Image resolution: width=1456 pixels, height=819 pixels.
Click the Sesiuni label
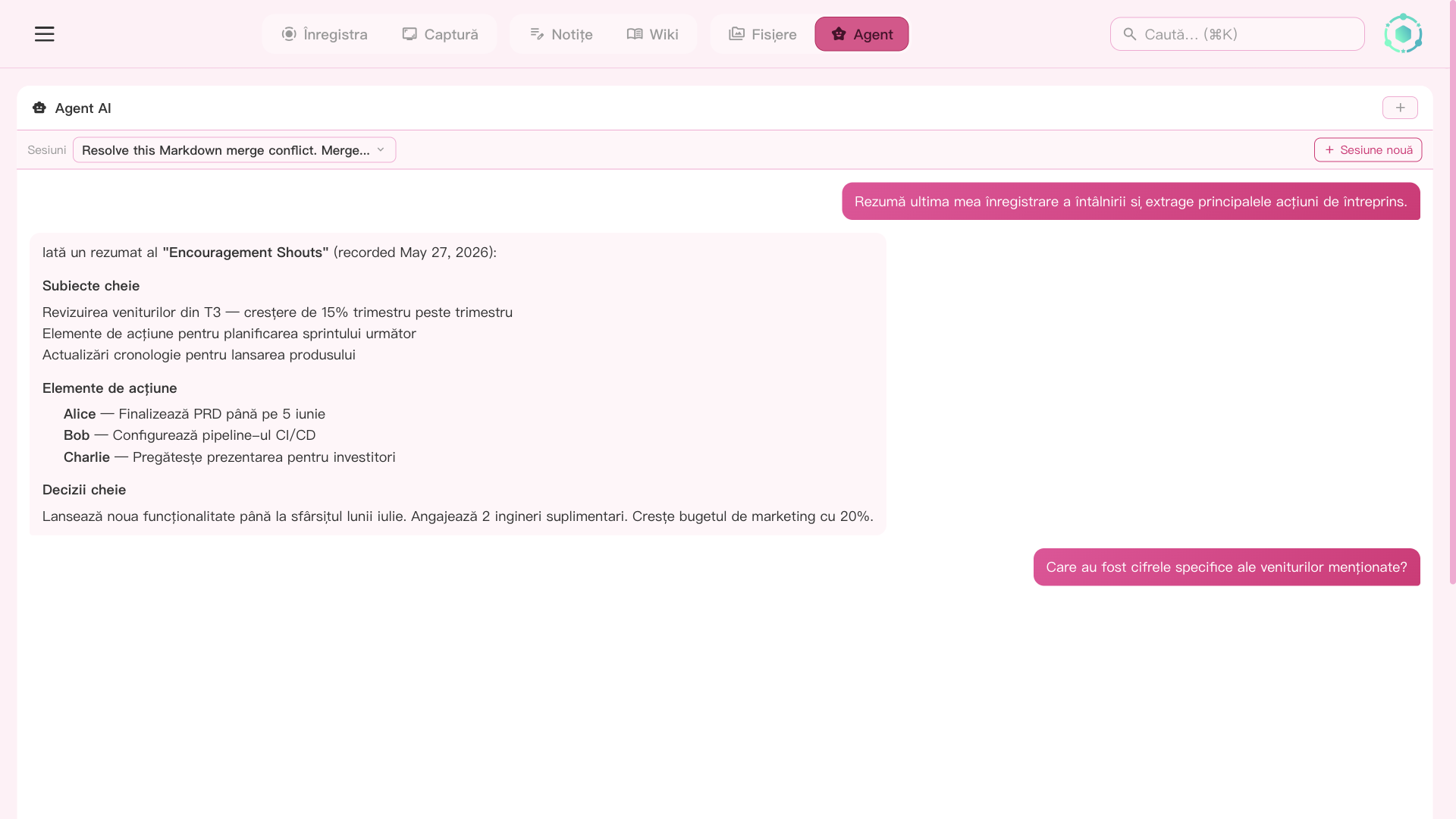tap(47, 150)
